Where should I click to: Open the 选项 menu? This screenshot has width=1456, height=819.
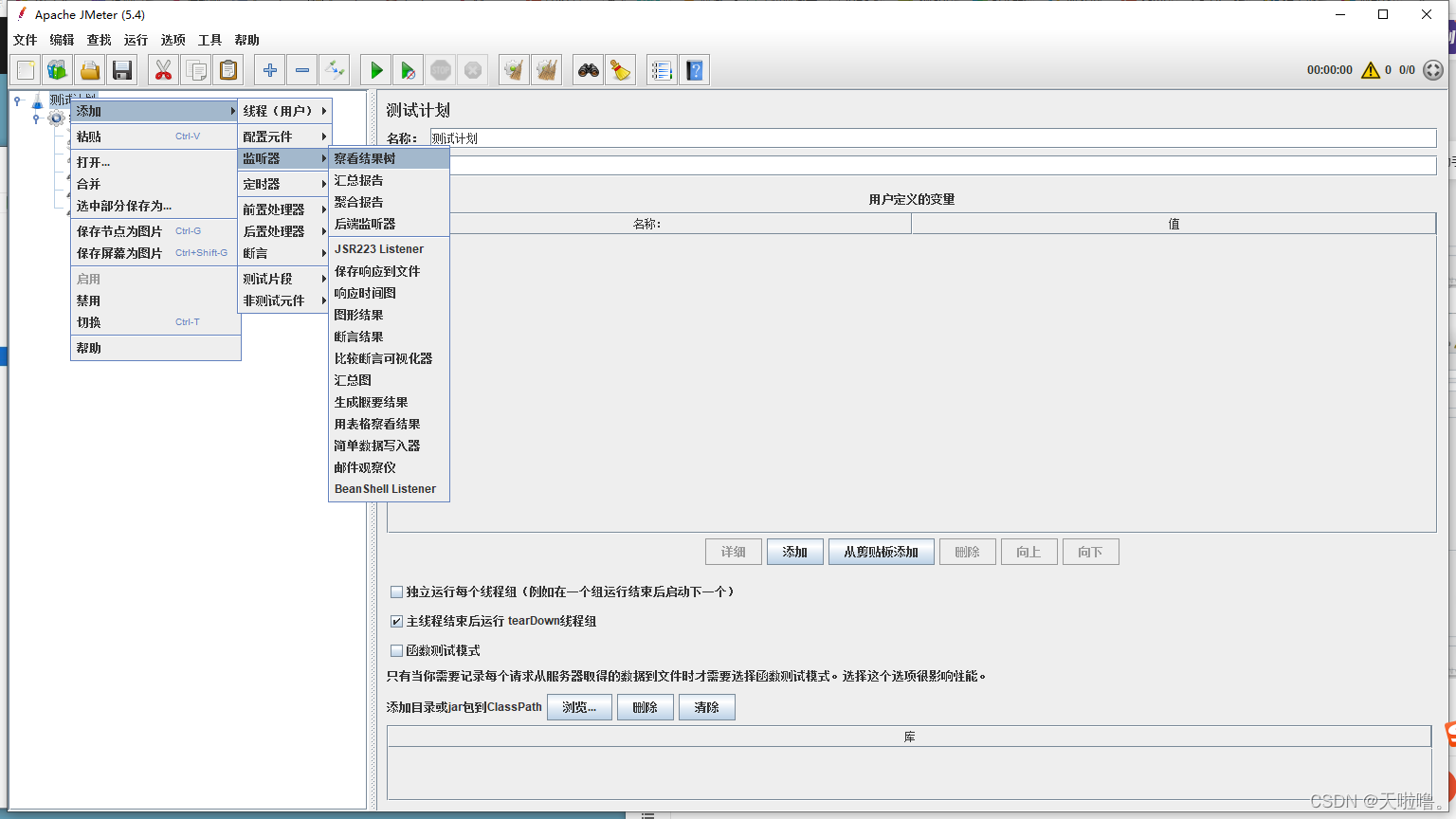click(173, 40)
